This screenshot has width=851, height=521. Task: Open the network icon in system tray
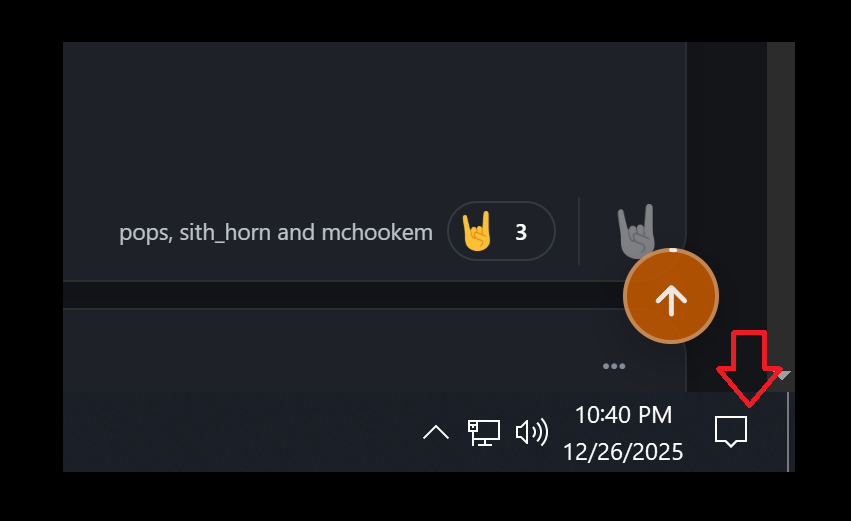(484, 433)
